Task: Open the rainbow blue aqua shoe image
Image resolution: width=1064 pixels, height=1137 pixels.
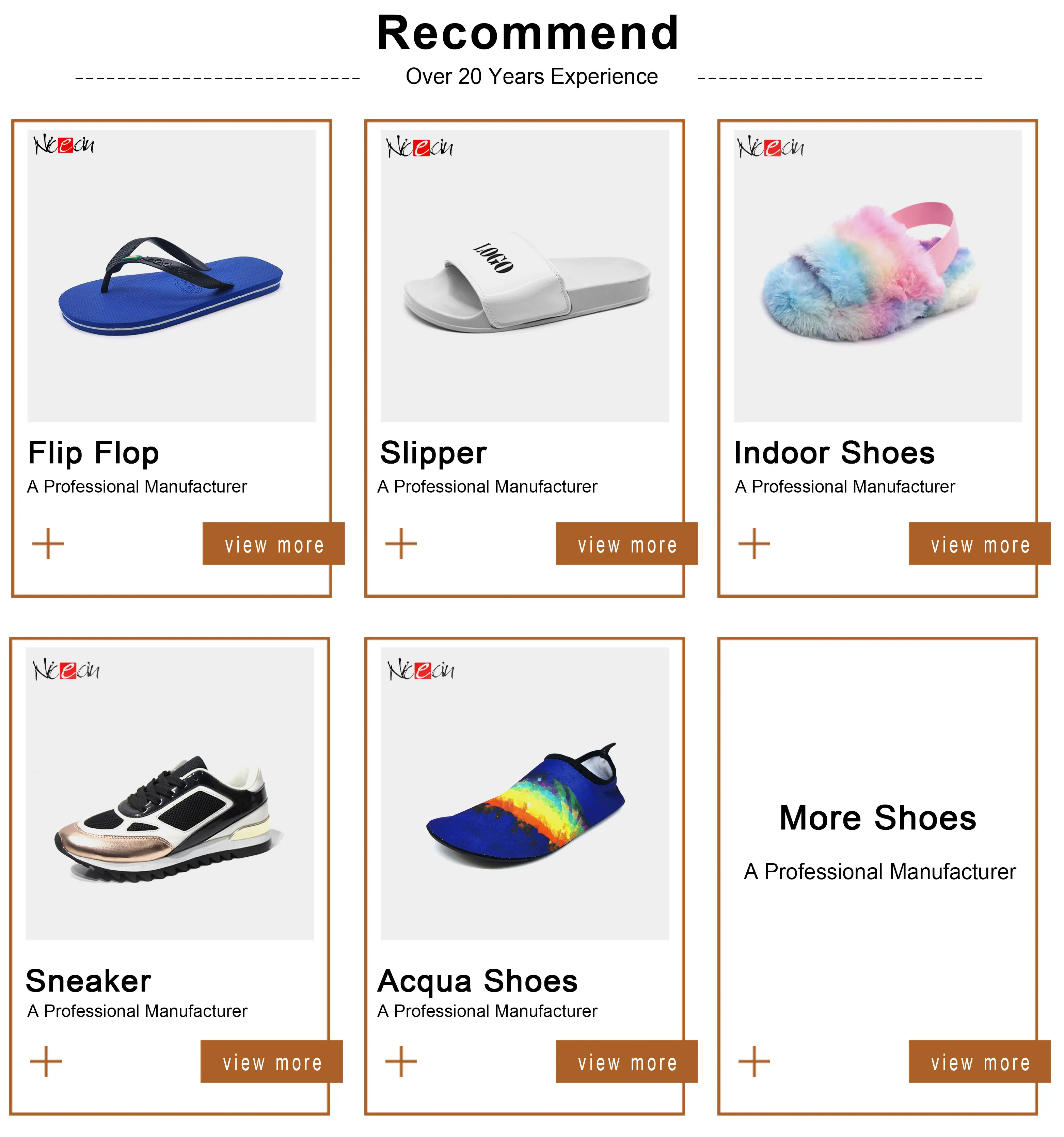Action: (x=525, y=794)
